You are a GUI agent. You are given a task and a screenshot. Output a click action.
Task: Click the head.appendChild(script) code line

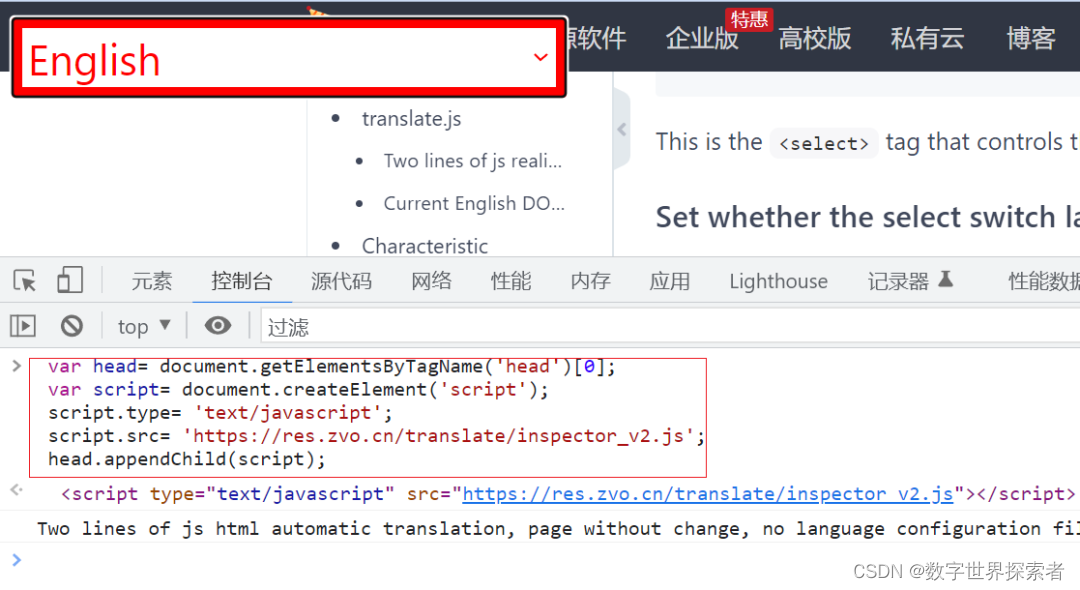(186, 459)
